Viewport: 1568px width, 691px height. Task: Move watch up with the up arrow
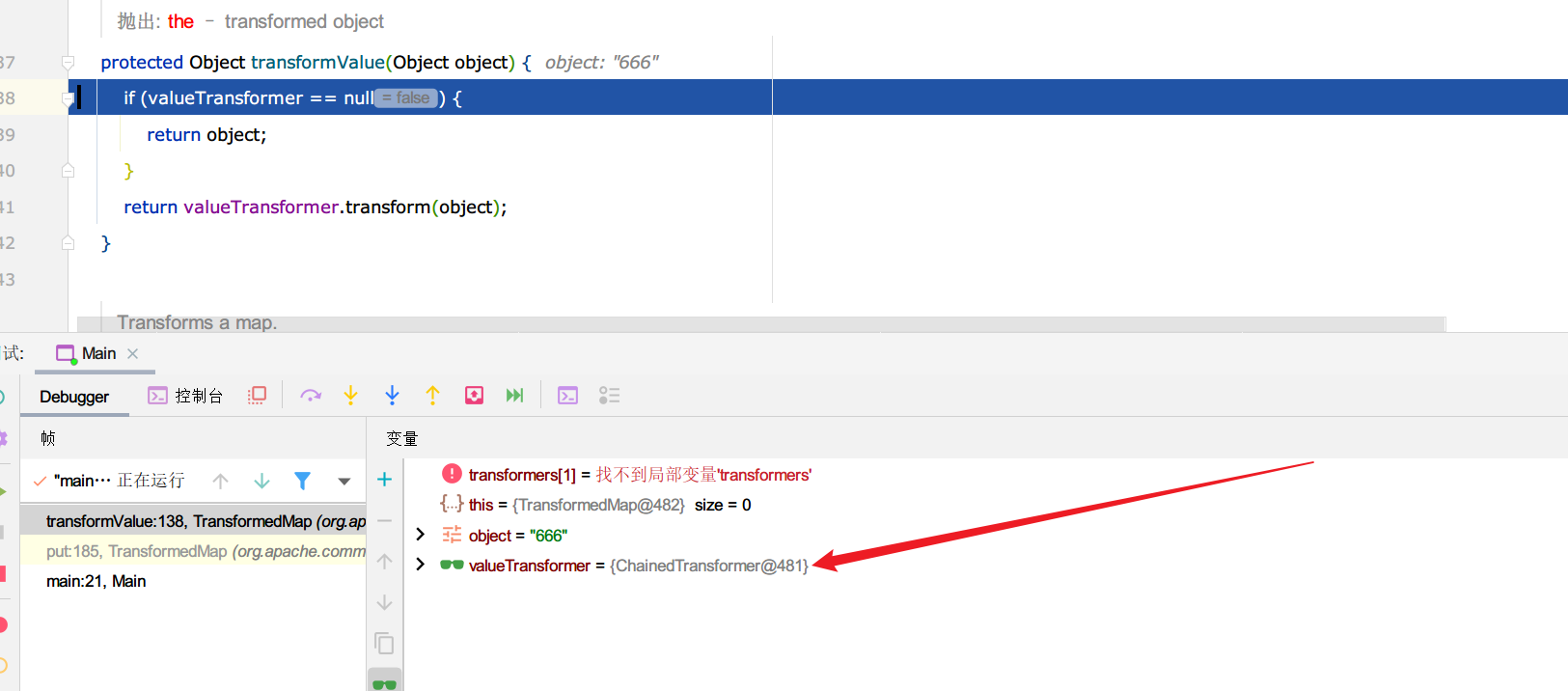coord(384,562)
